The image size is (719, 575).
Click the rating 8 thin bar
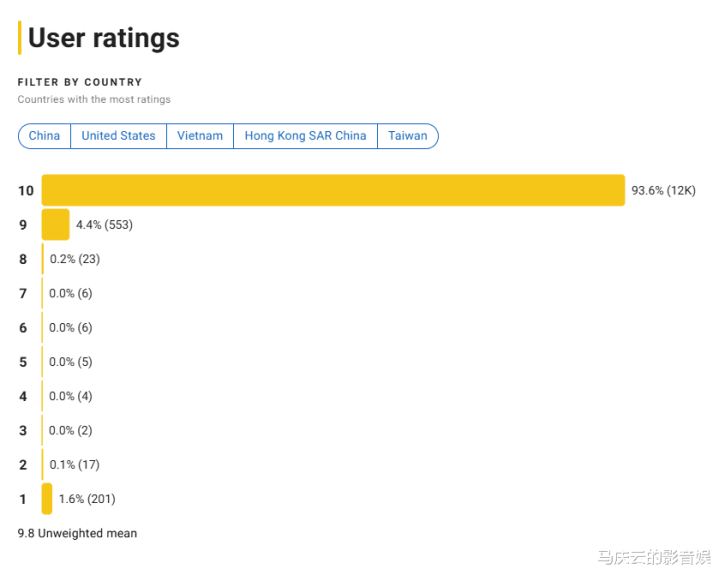tap(43, 259)
